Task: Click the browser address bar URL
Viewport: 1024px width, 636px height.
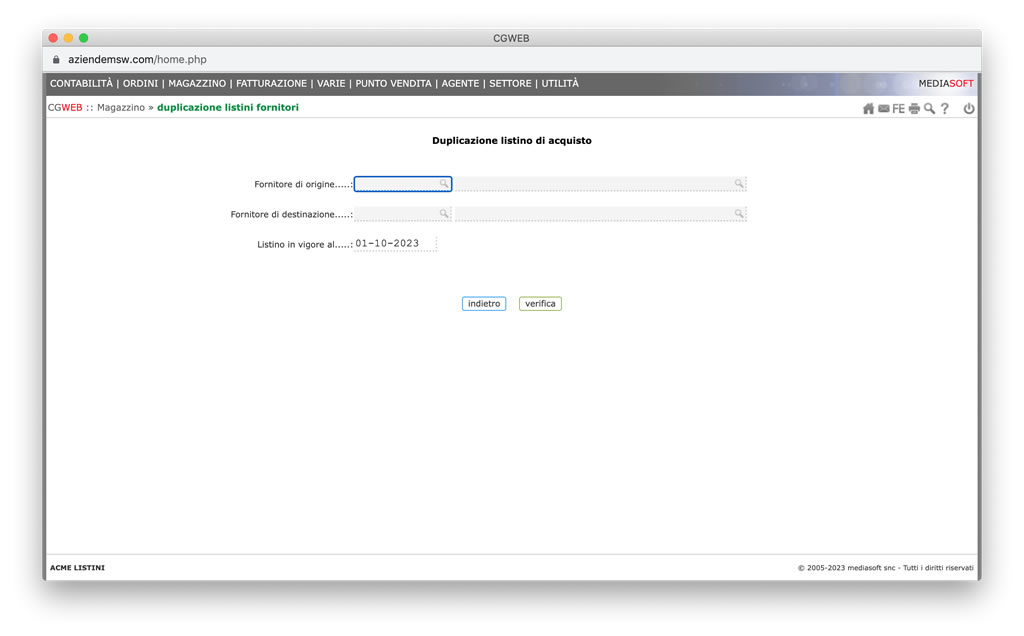Action: 137,59
